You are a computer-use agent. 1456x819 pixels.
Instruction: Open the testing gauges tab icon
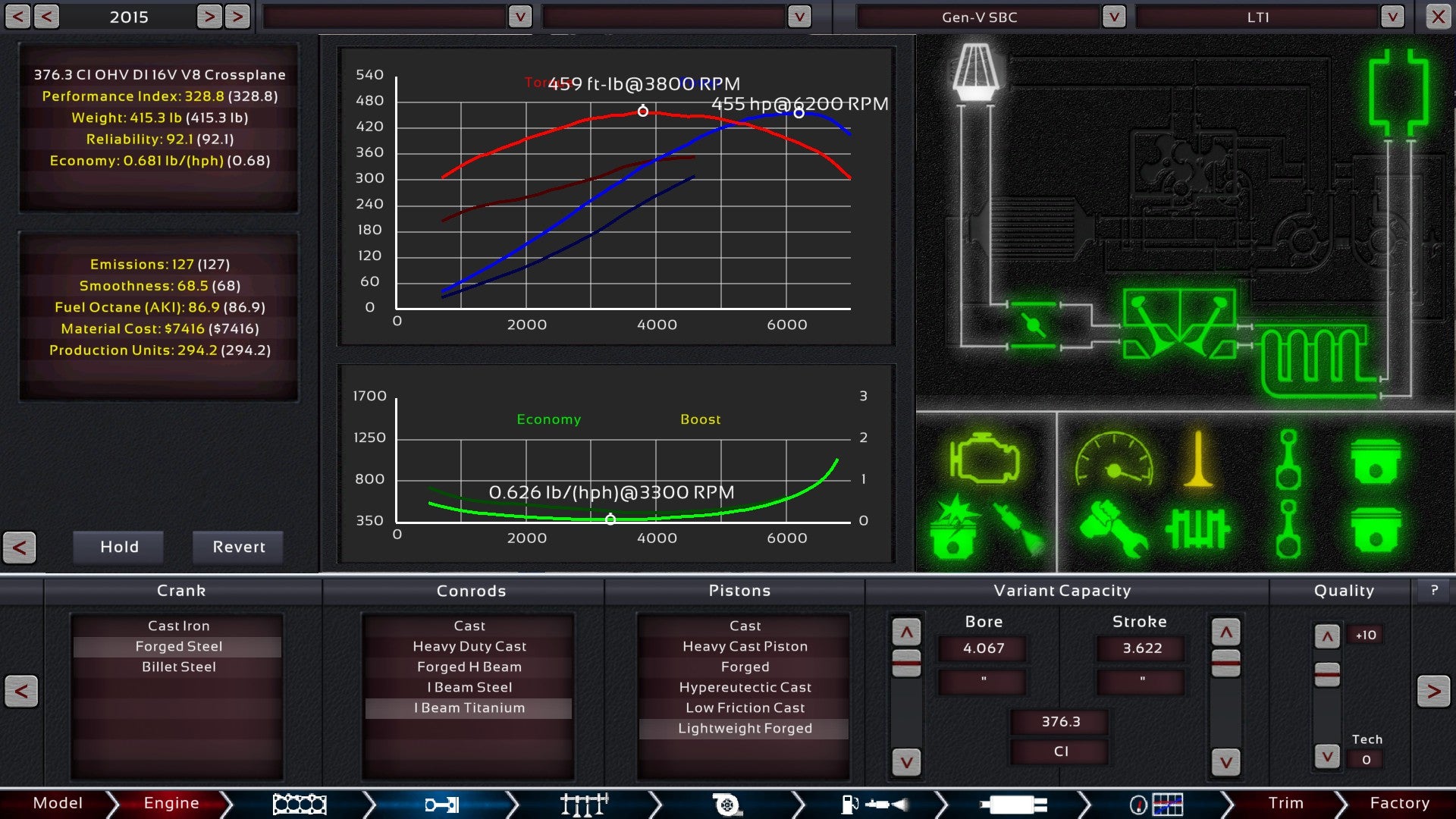(x=1156, y=804)
